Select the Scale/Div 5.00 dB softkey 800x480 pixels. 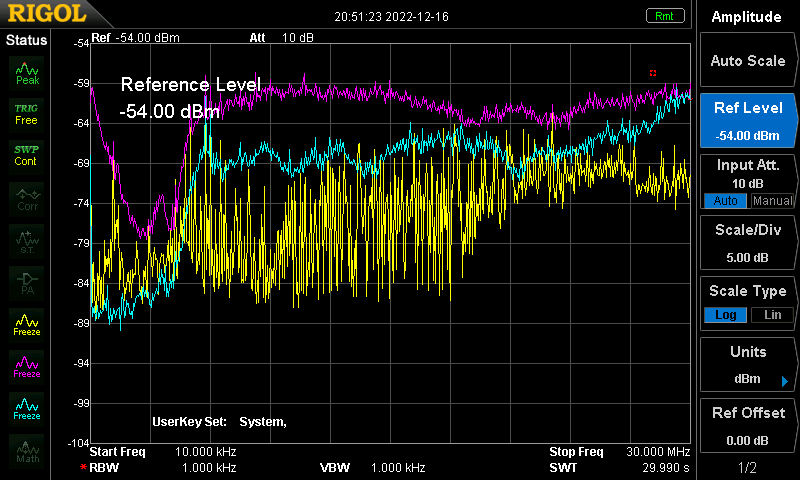point(747,243)
